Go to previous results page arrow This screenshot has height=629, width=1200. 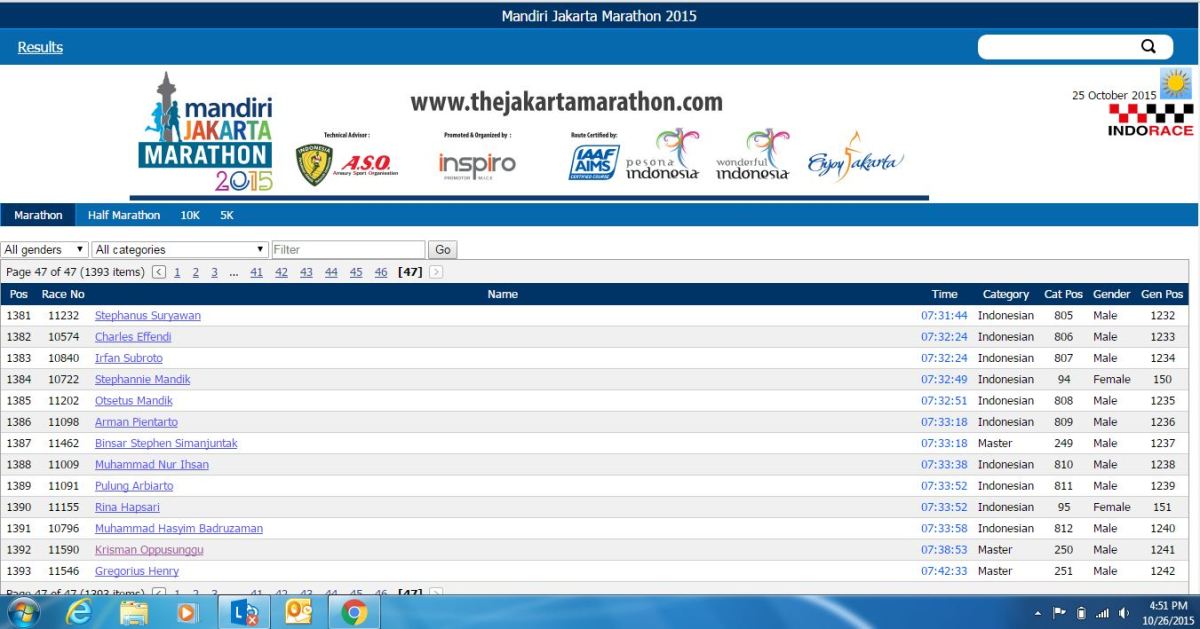[160, 272]
